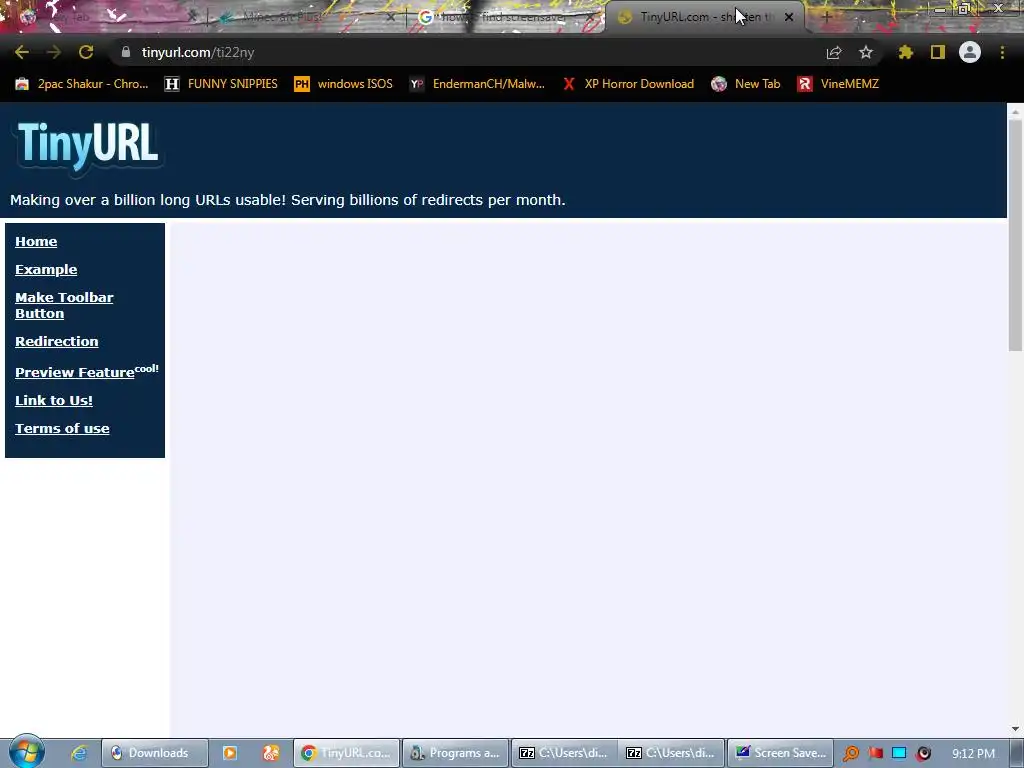Open the 2pac Shakur bookmark

point(82,84)
